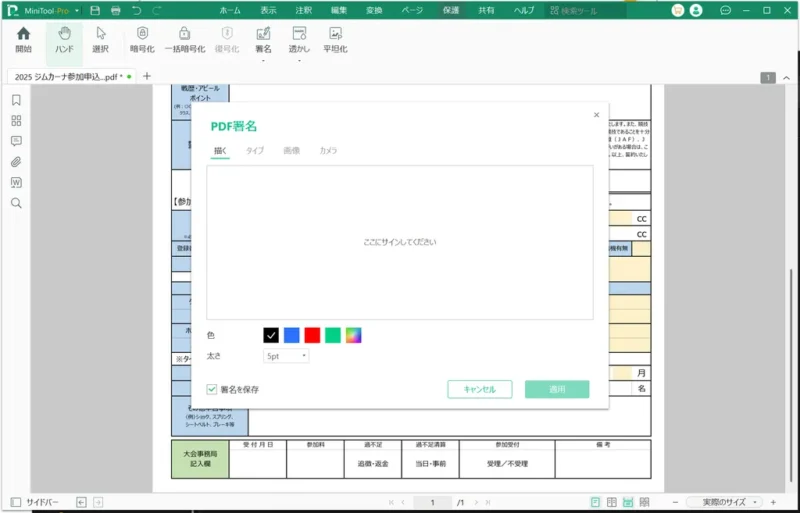Print using the printer icon

pyautogui.click(x=116, y=10)
